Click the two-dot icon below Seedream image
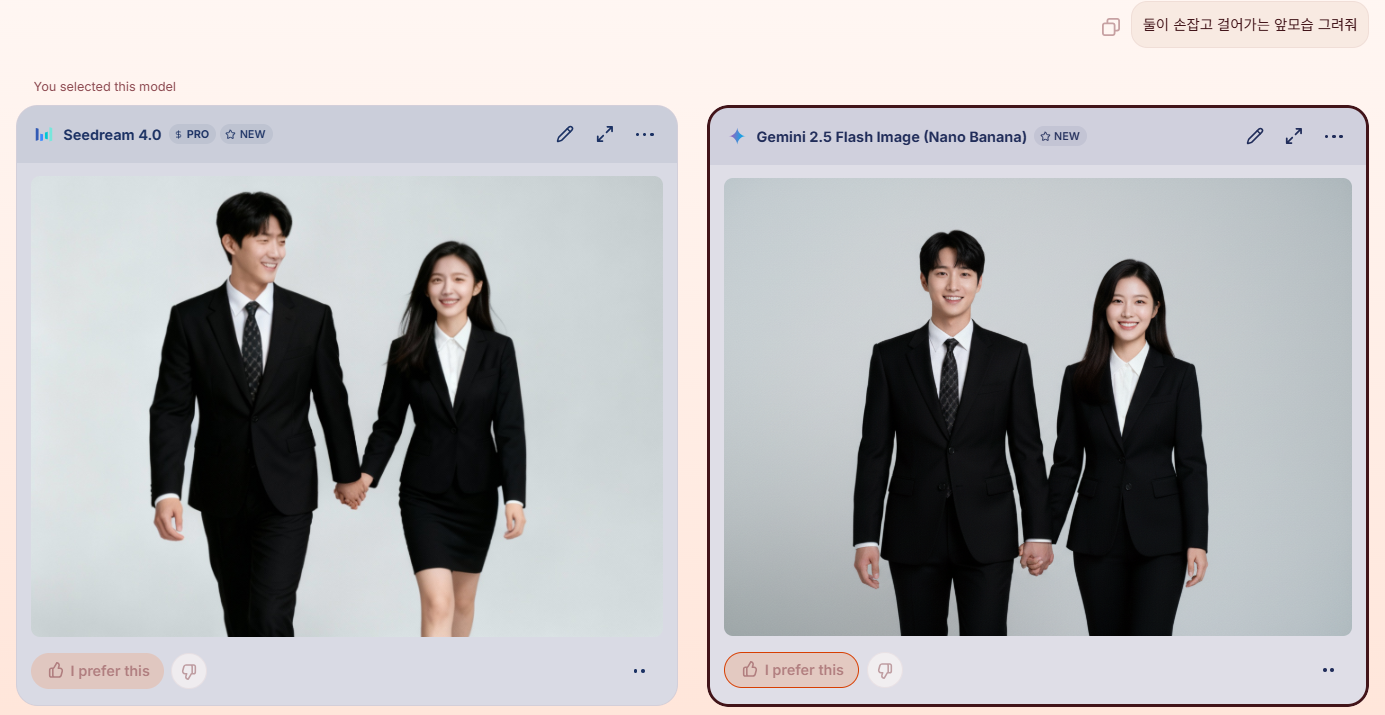Screen dimensions: 1385x715 pyautogui.click(x=640, y=671)
